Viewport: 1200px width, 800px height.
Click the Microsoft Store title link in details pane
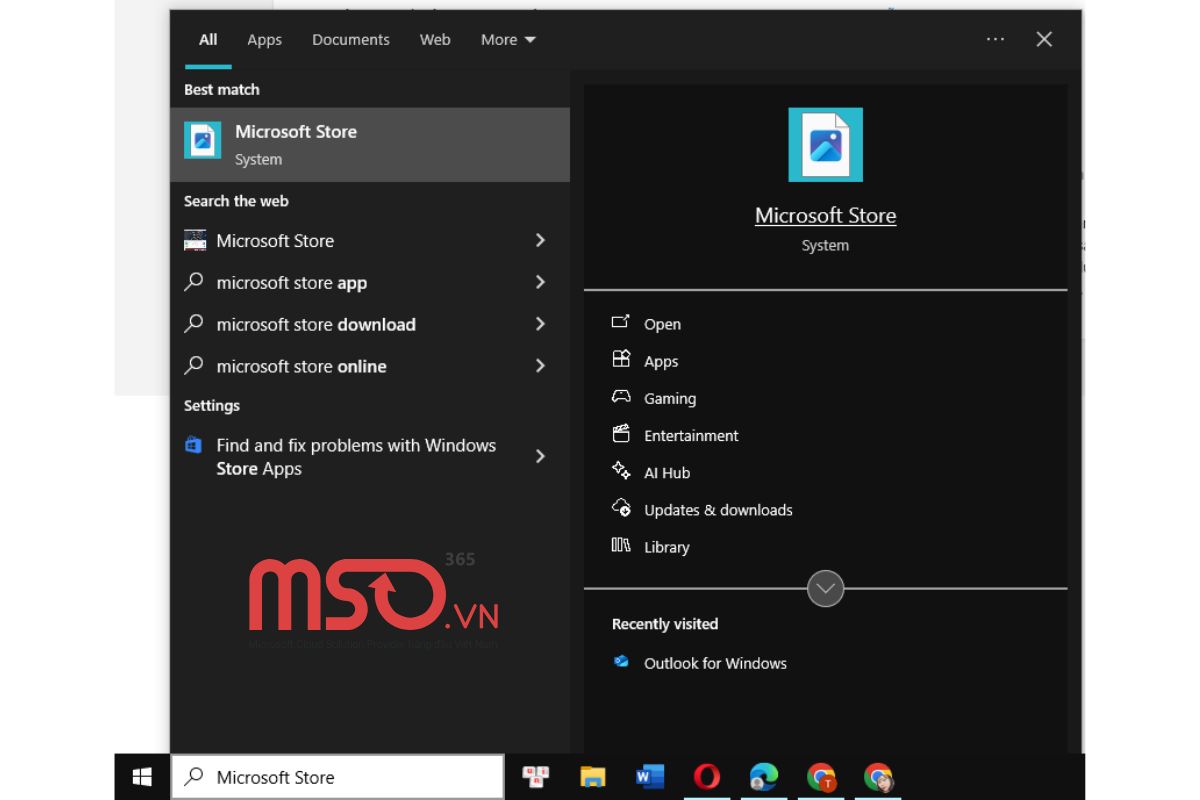pyautogui.click(x=825, y=215)
